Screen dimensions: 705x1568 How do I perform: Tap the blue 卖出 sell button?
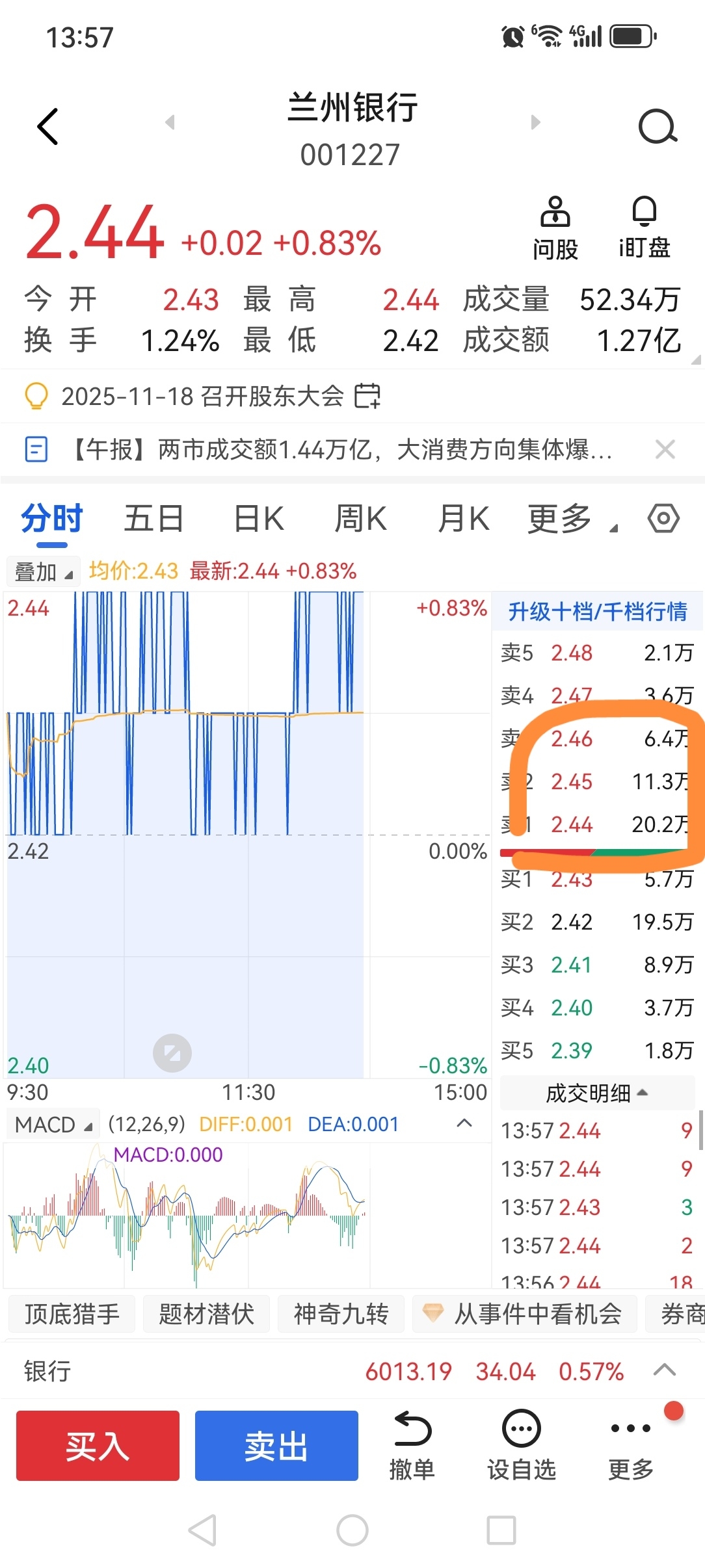click(x=276, y=1446)
